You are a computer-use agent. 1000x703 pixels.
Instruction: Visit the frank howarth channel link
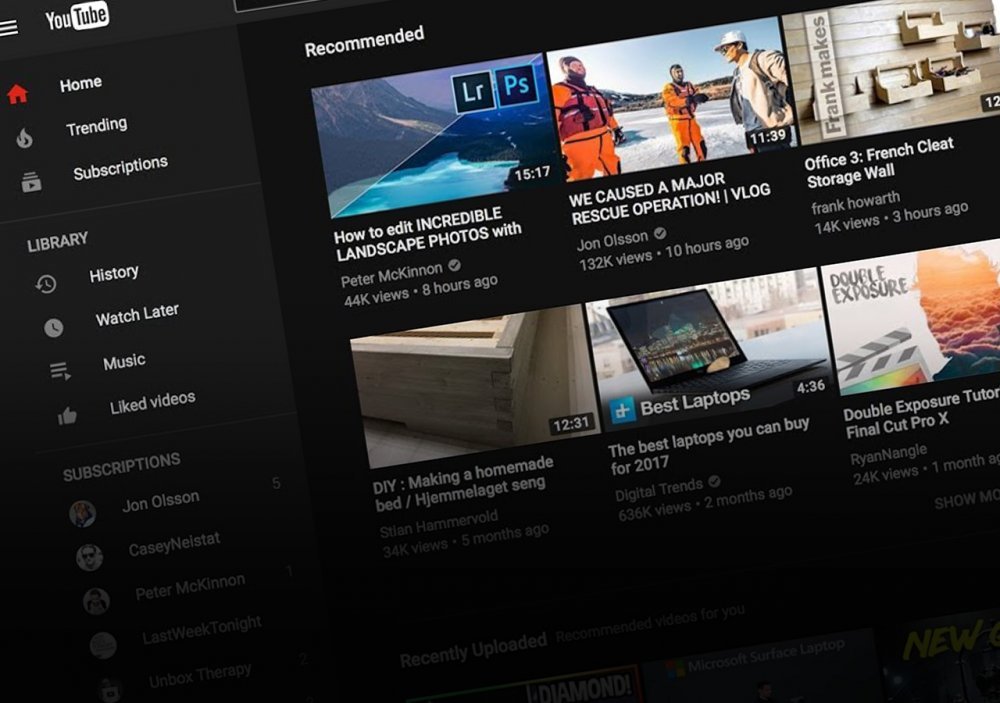click(x=856, y=202)
